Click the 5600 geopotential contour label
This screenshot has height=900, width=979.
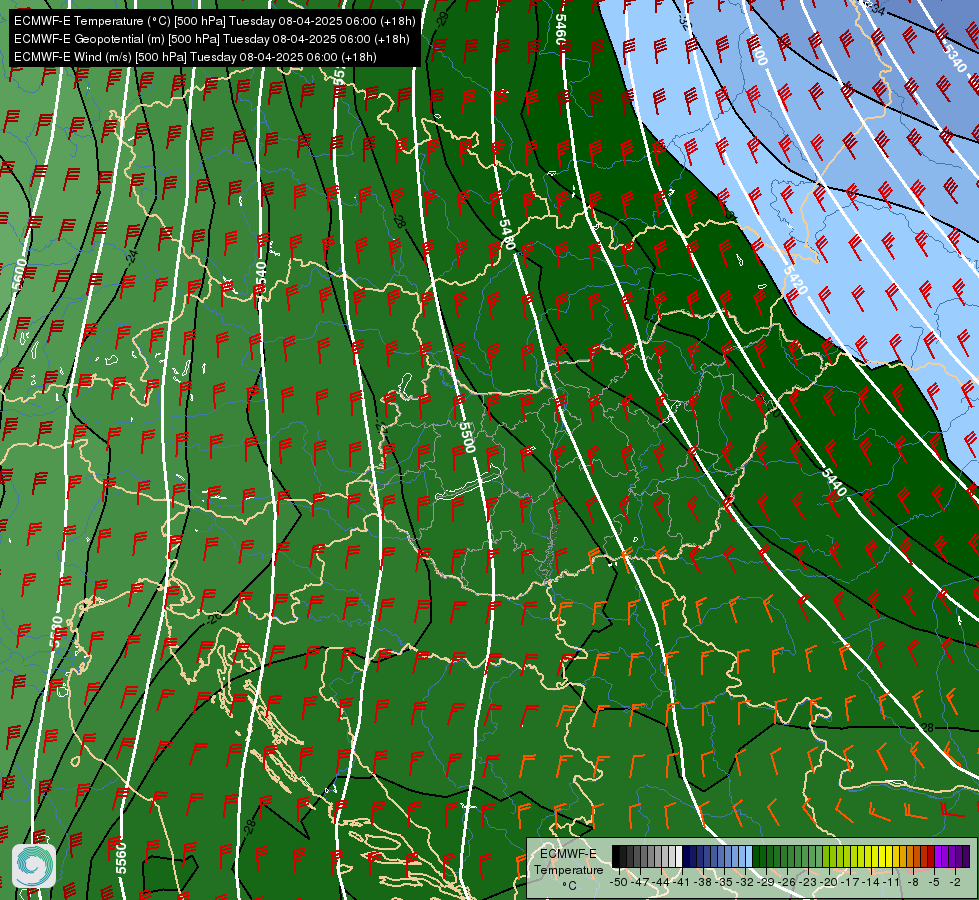[x=19, y=274]
